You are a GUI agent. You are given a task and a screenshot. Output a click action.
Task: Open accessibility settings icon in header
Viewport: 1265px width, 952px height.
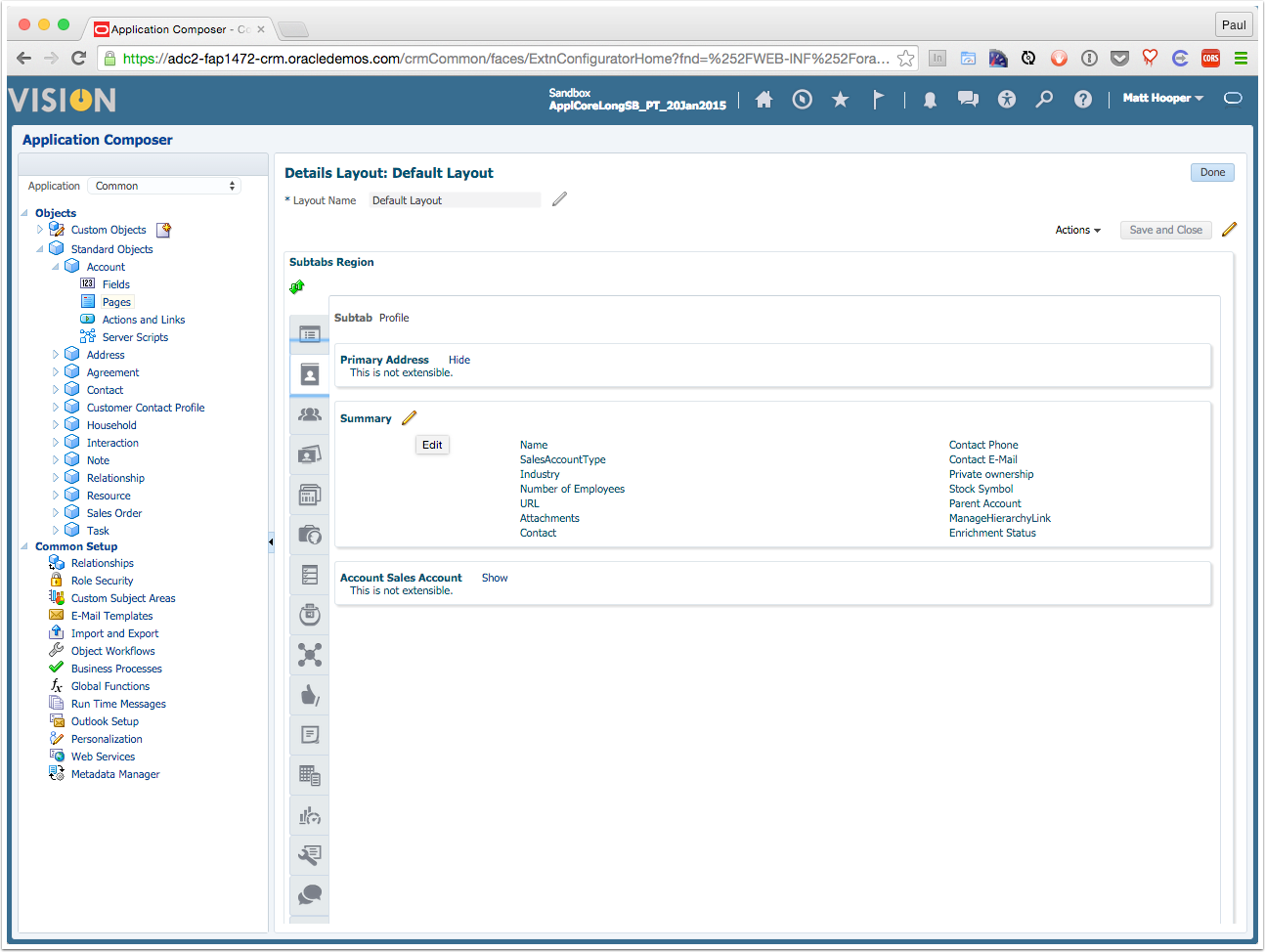pos(1007,99)
